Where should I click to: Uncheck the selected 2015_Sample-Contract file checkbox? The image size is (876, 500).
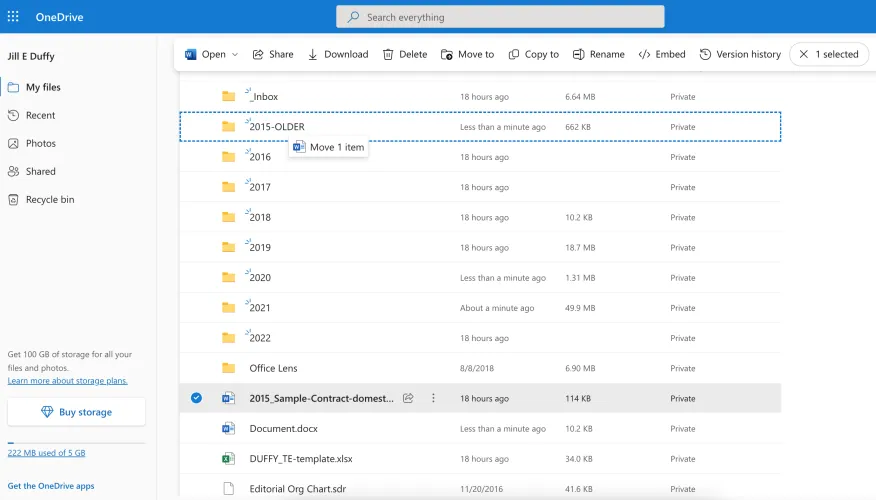[x=196, y=398]
